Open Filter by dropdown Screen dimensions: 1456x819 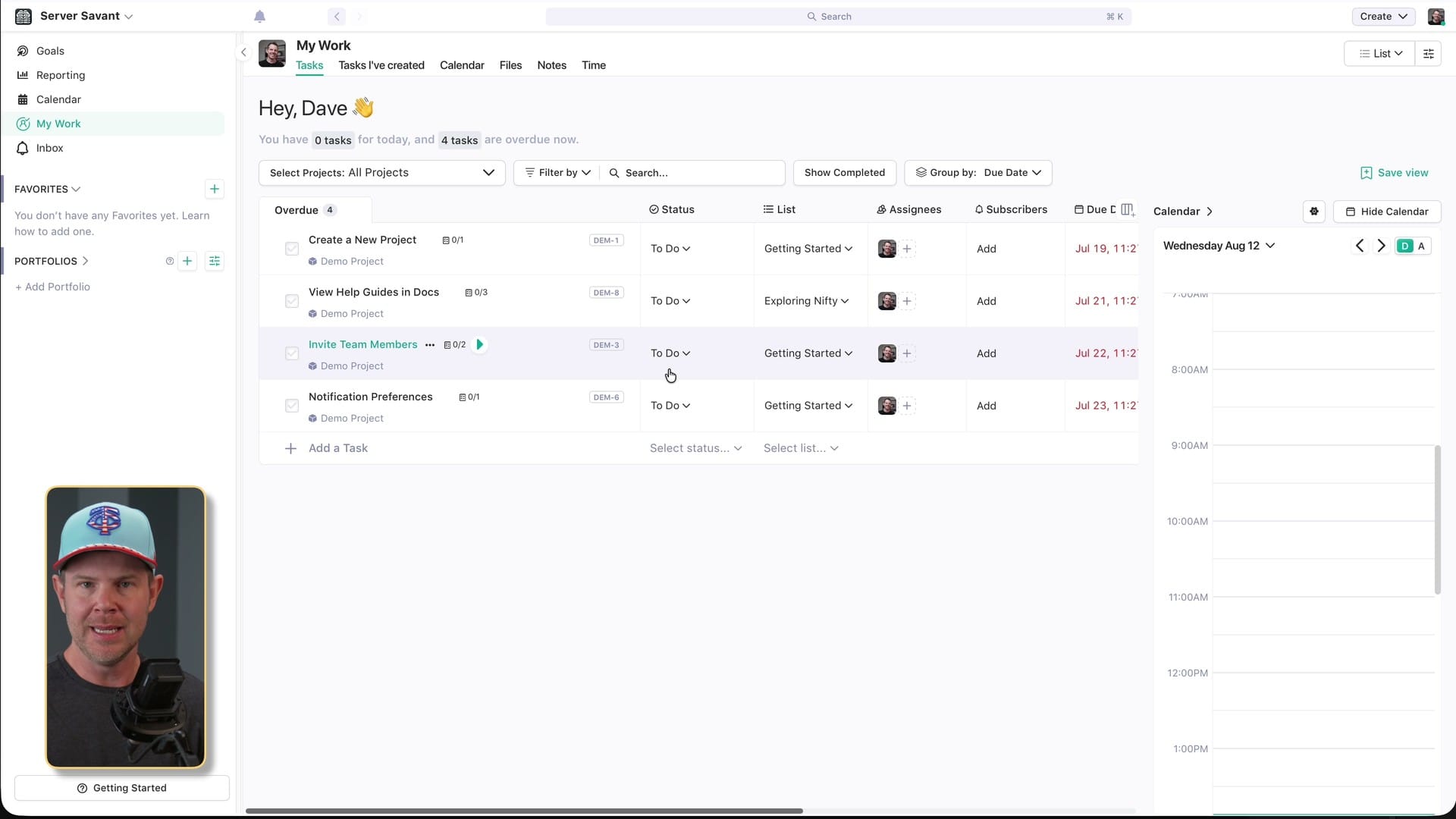pos(557,173)
